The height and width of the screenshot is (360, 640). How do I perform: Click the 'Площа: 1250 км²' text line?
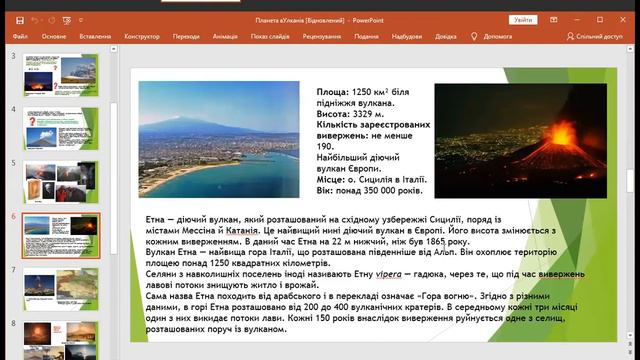(363, 92)
